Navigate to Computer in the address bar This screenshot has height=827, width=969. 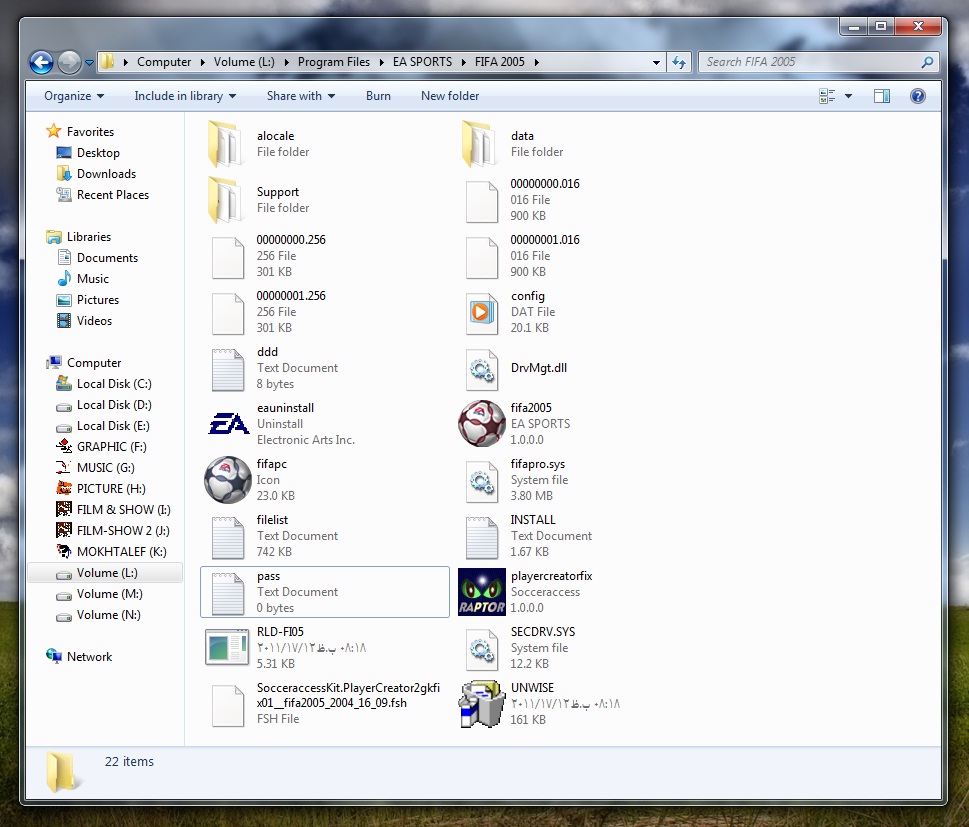click(x=164, y=62)
